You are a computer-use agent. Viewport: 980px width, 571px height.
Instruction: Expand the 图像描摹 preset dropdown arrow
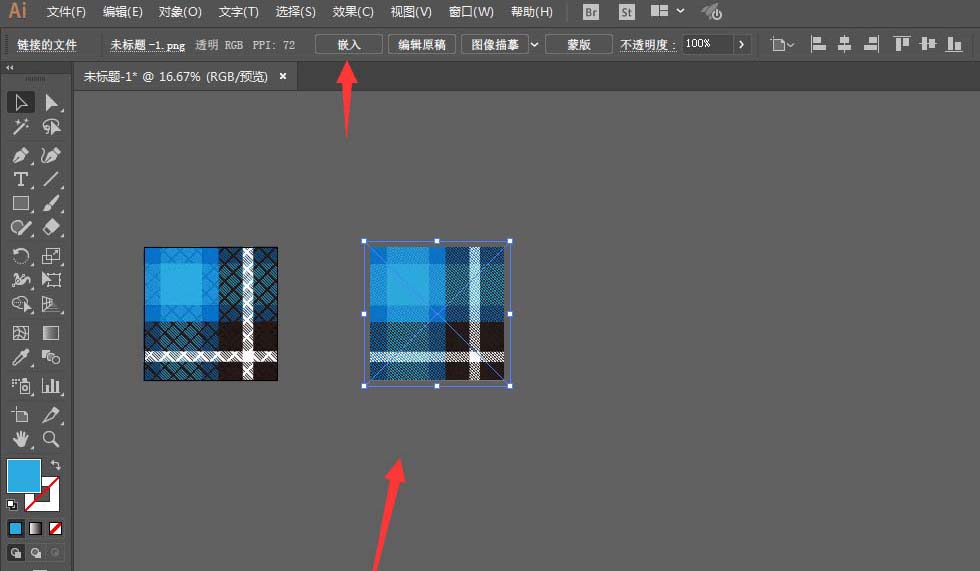pos(534,44)
